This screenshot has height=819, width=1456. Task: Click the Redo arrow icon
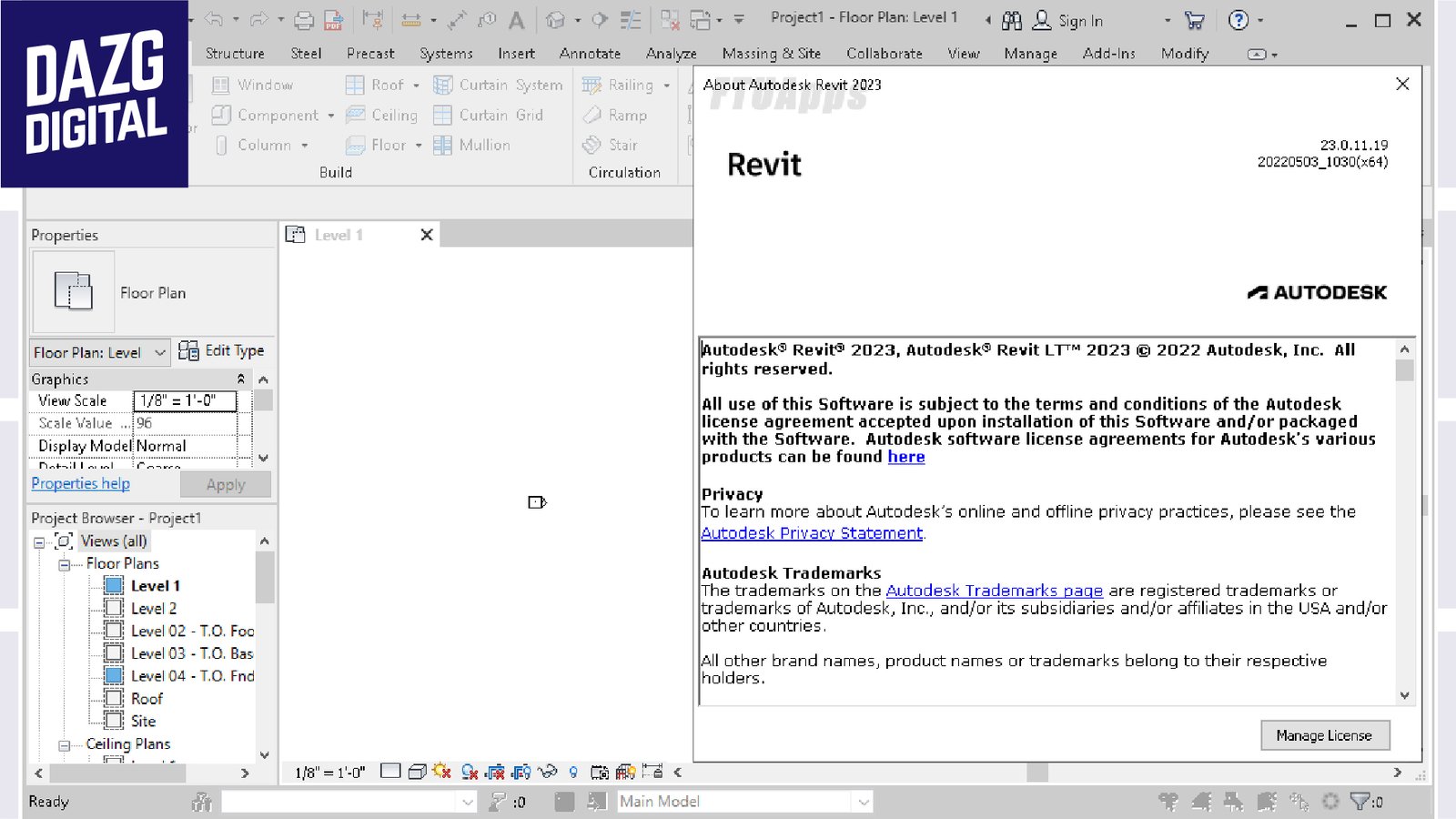click(x=258, y=19)
